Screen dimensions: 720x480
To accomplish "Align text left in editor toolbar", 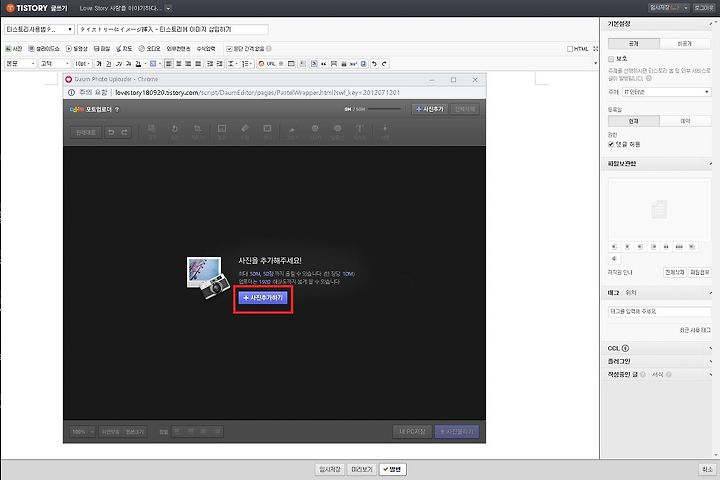I will pyautogui.click(x=169, y=64).
